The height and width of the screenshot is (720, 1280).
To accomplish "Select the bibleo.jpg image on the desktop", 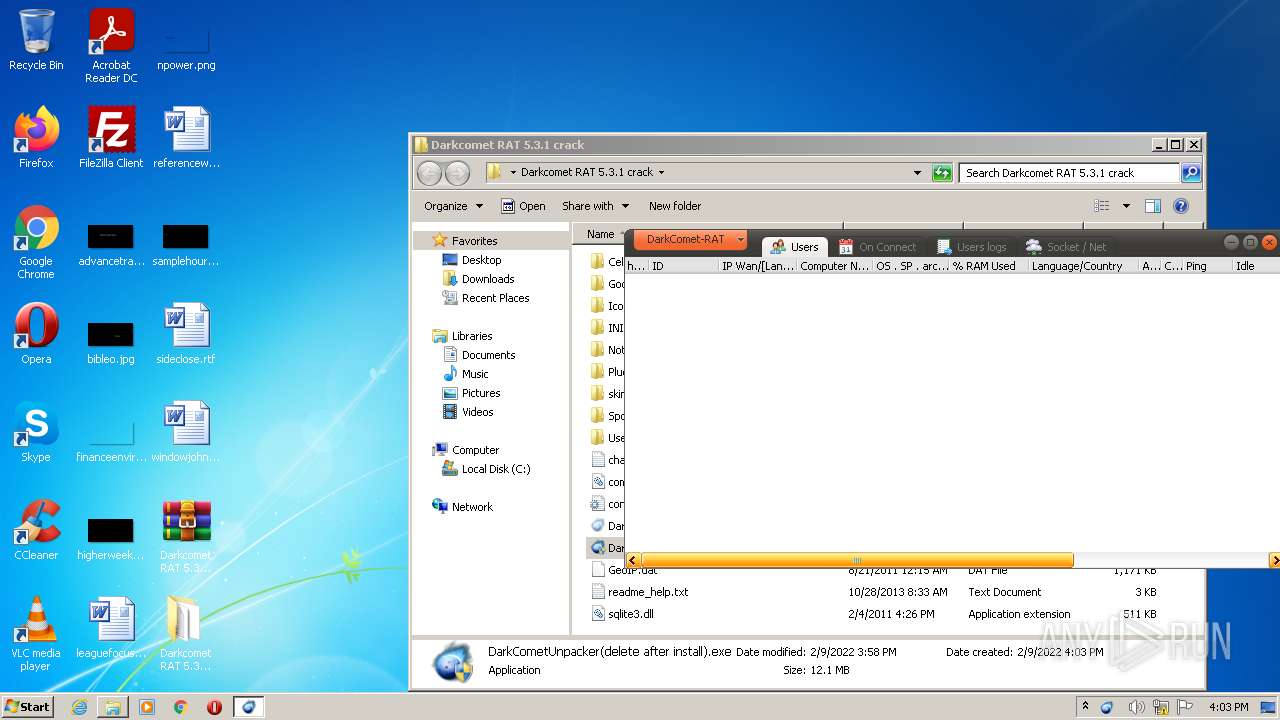I will (x=111, y=340).
